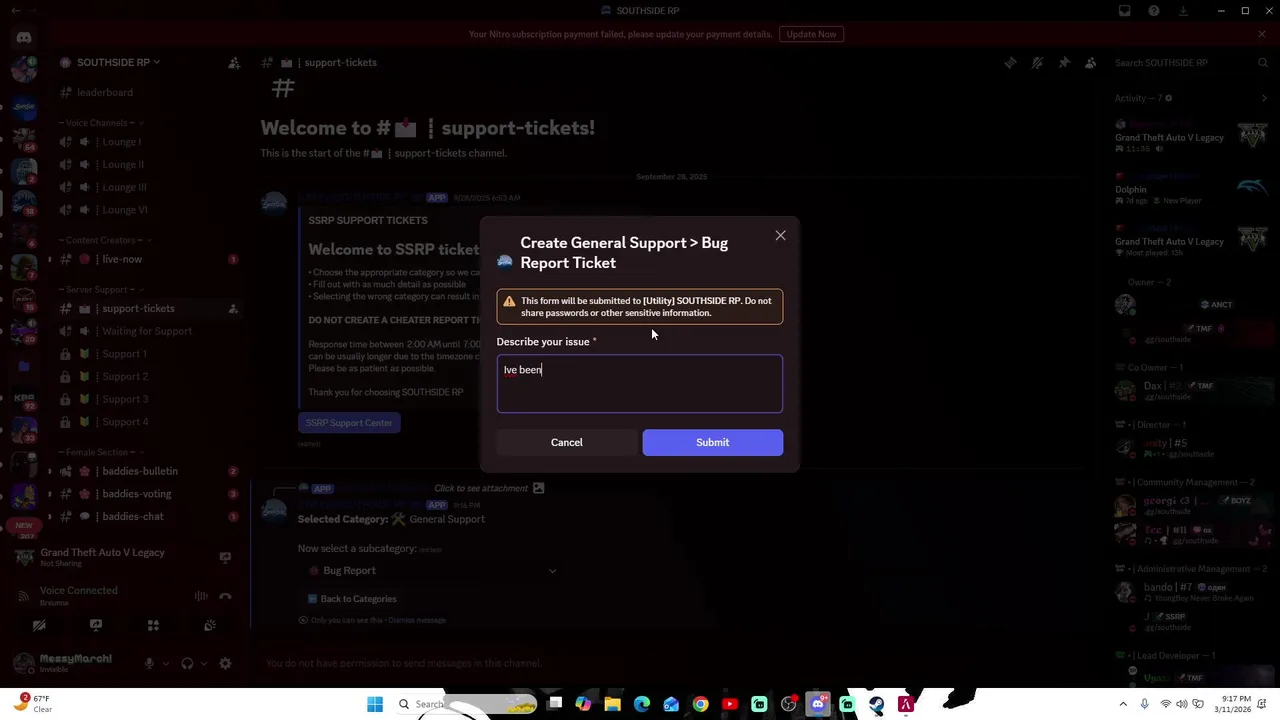1280x720 pixels.
Task: Toggle channel notification settings bell
Action: click(x=1037, y=63)
